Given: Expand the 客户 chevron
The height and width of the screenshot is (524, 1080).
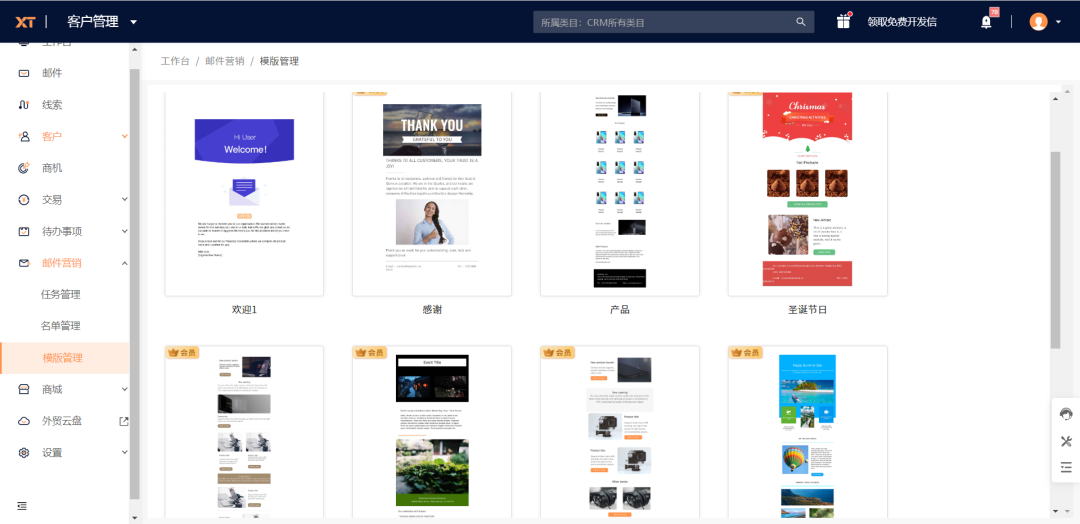Looking at the screenshot, I should coord(125,136).
